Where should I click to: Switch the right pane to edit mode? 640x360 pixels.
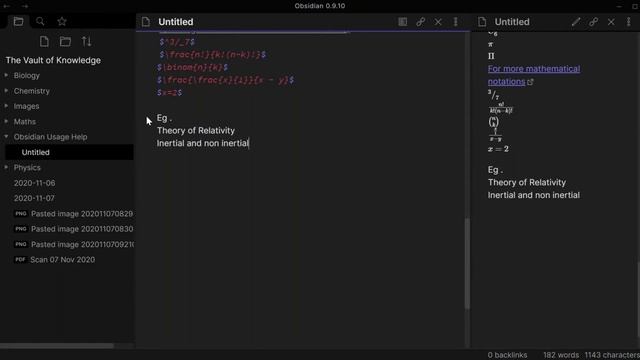click(576, 22)
